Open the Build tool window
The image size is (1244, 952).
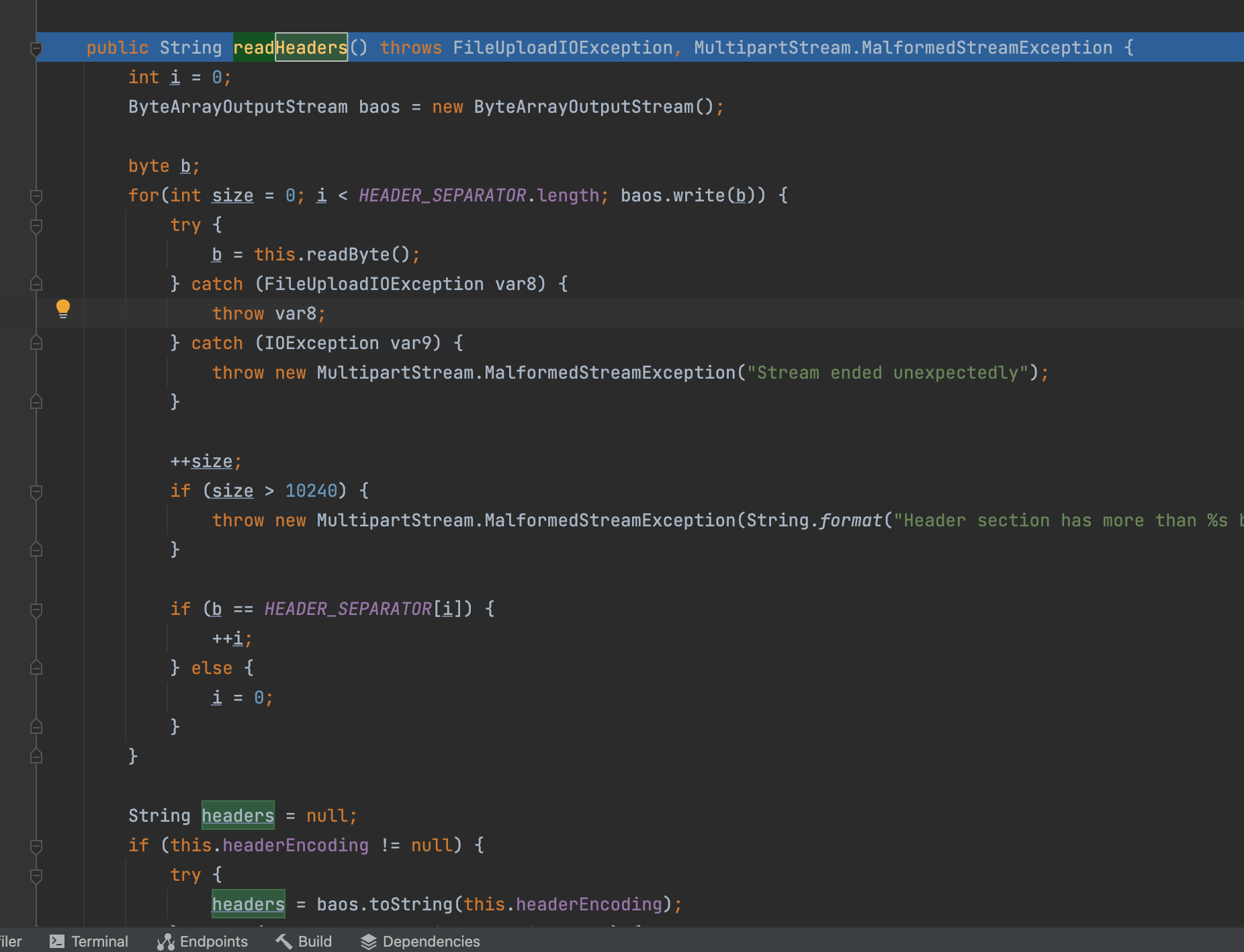(304, 941)
